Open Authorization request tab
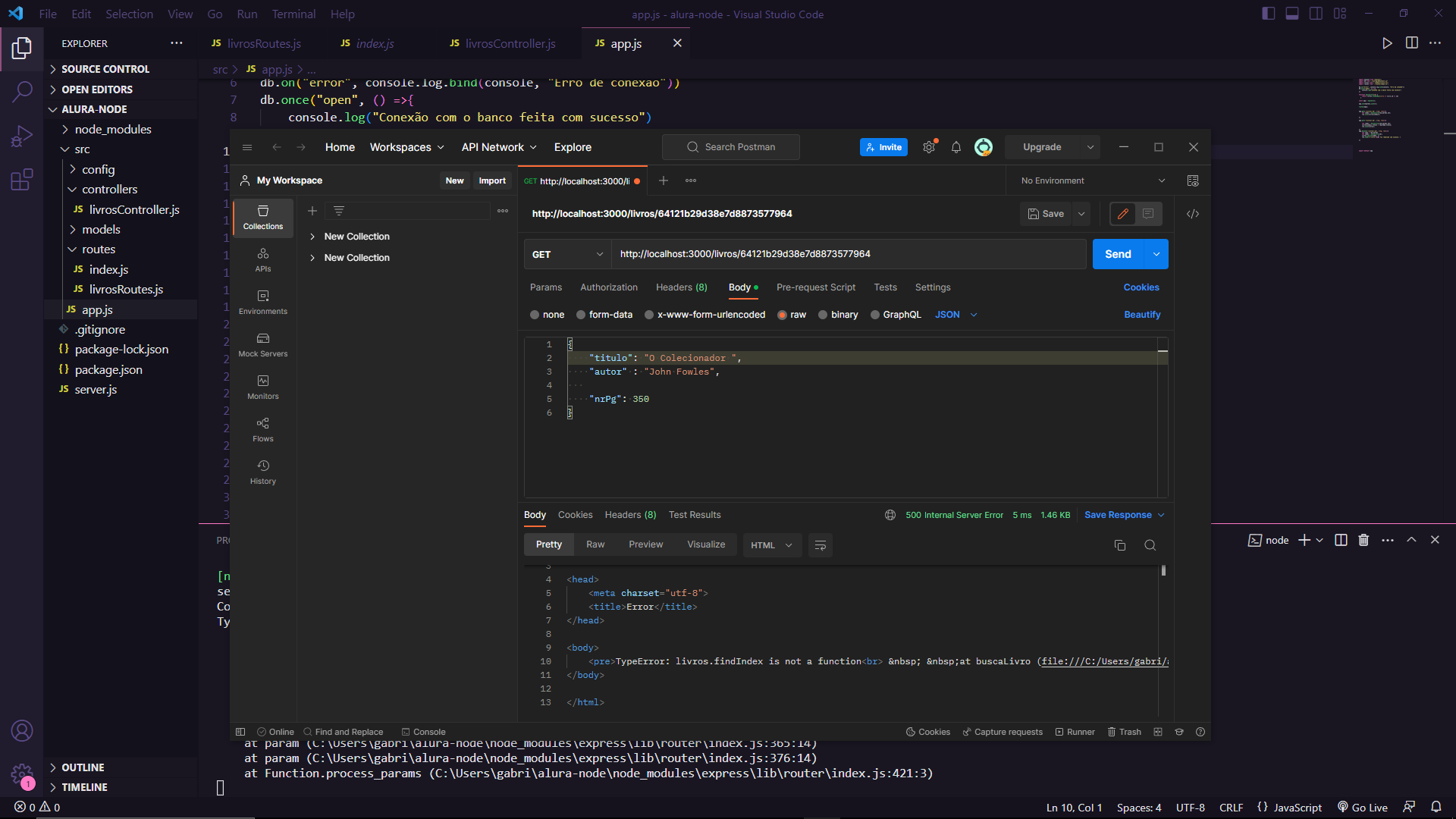Screen dimensions: 1456x819 pyautogui.click(x=609, y=287)
